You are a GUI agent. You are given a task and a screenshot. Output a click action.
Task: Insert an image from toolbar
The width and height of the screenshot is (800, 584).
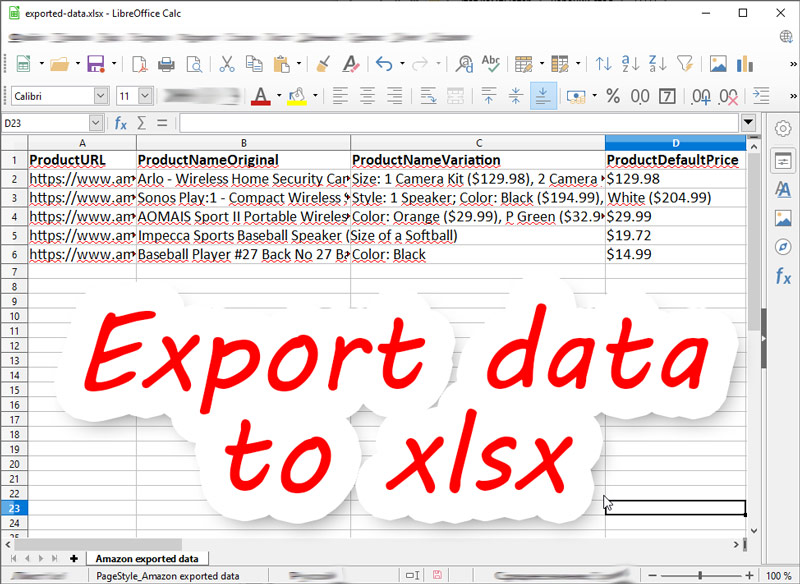coord(718,64)
